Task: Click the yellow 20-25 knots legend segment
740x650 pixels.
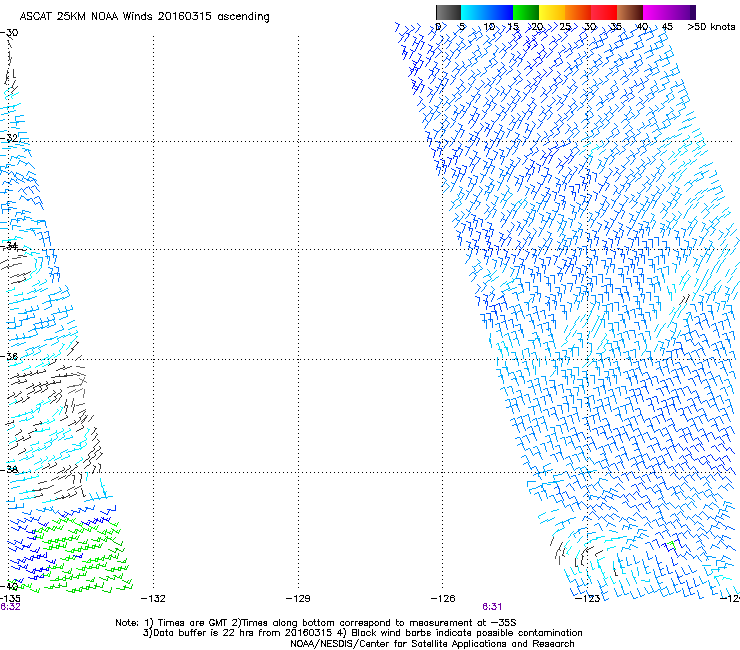Action: [552, 12]
